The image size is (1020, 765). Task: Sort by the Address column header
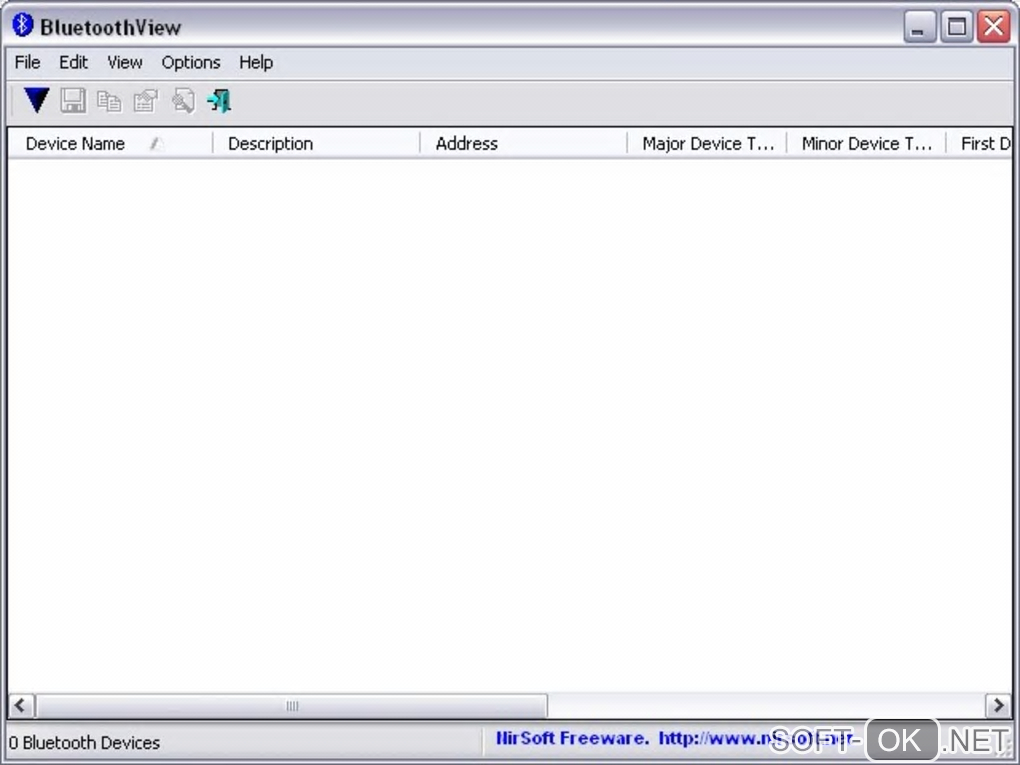524,143
